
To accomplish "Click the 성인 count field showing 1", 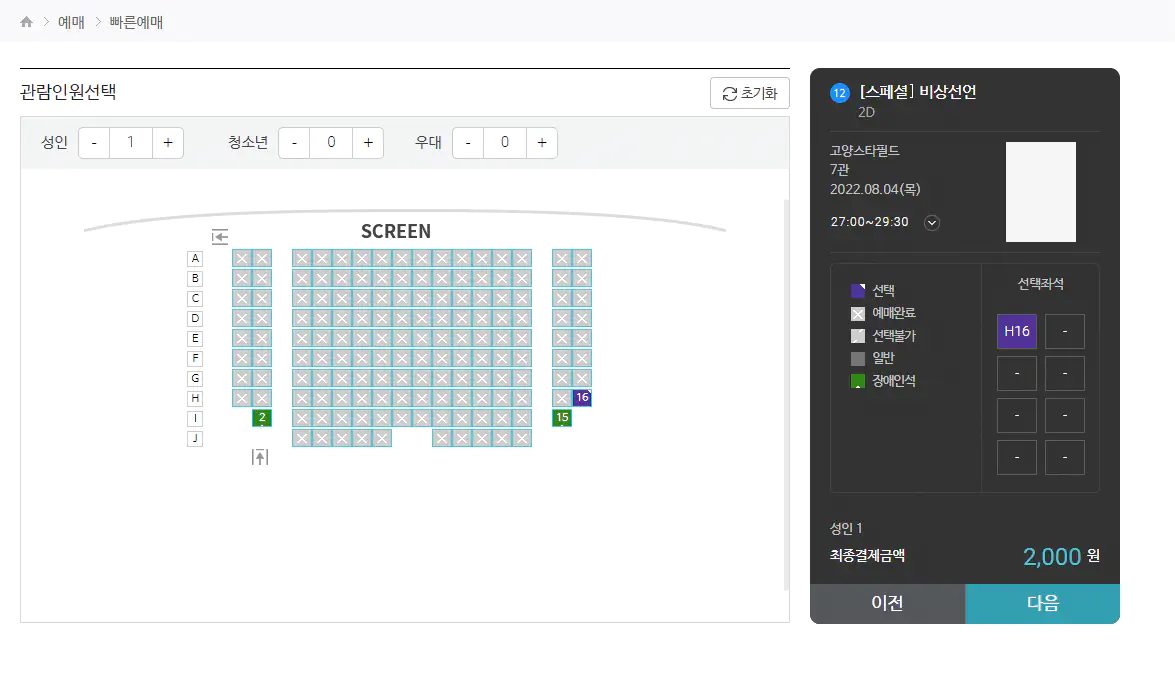I will click(x=130, y=142).
